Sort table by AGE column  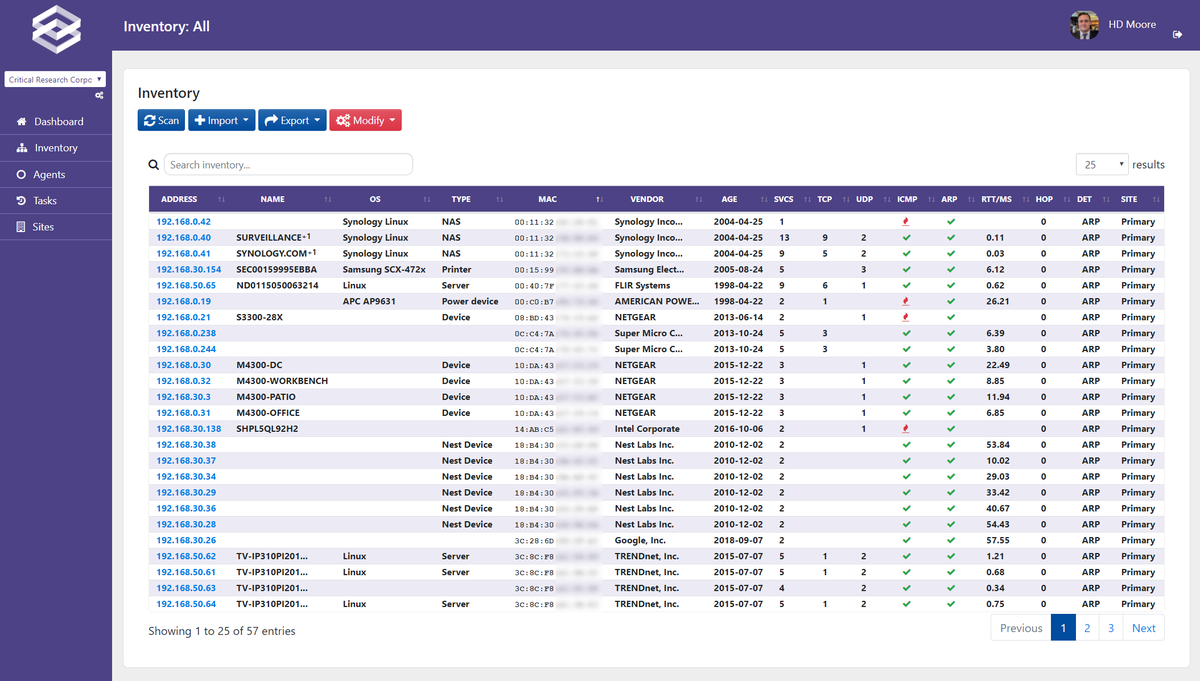[x=739, y=199]
